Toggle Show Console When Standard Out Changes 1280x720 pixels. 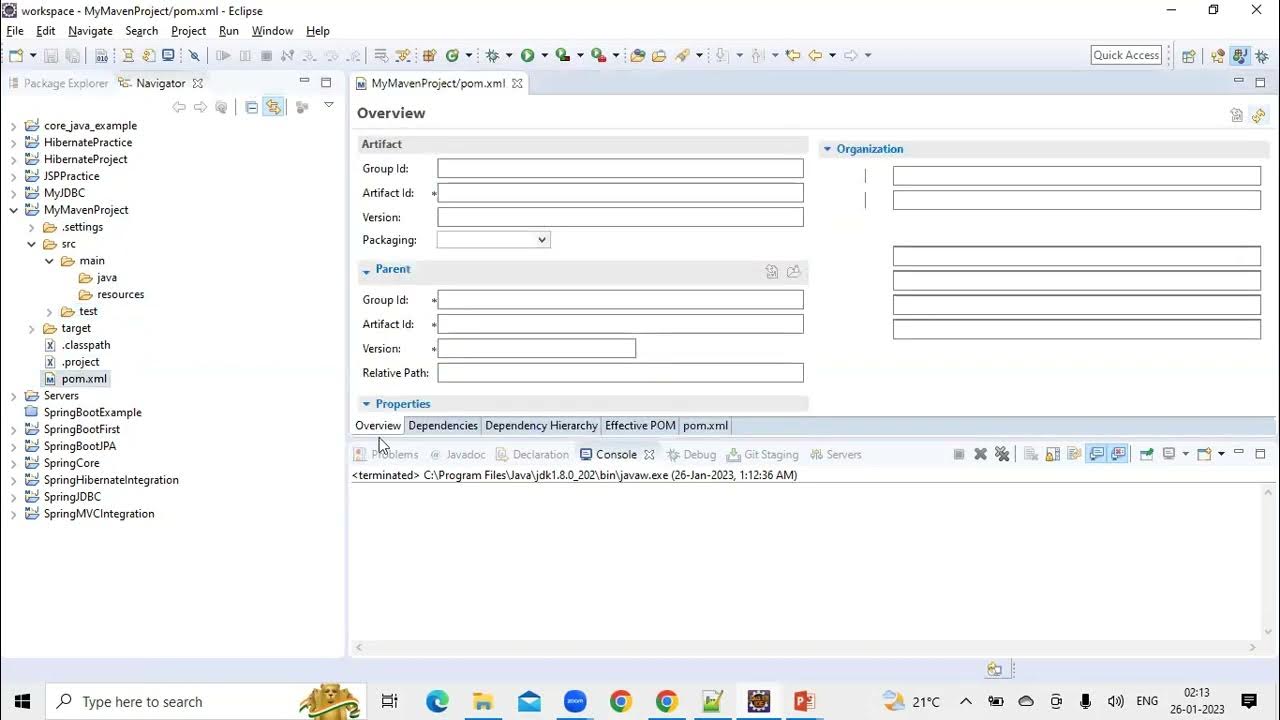coord(1097,454)
